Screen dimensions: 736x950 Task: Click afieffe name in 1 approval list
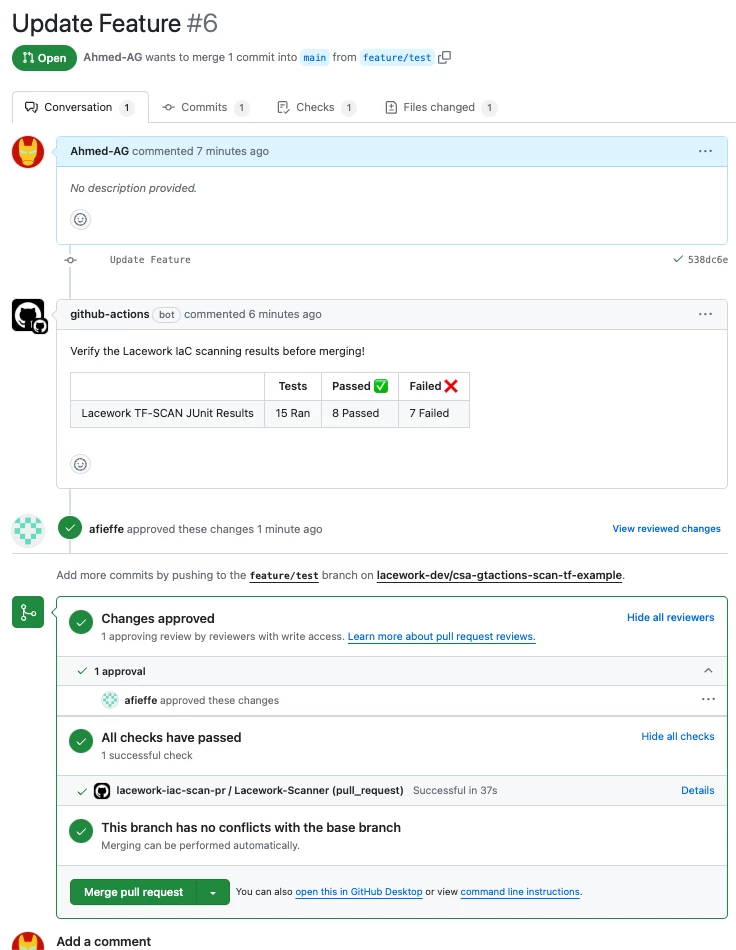click(x=141, y=700)
